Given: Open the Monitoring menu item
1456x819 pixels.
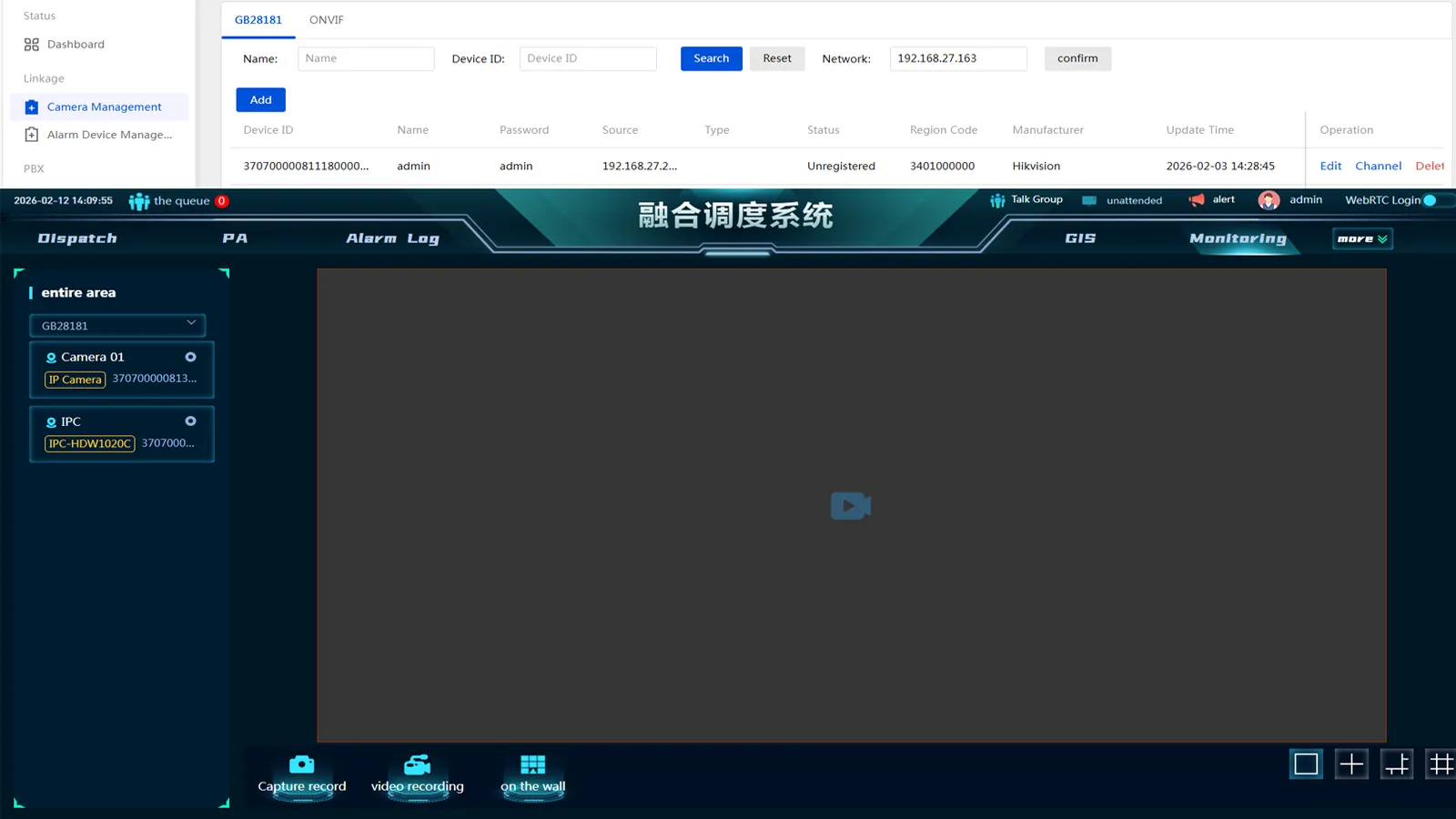Looking at the screenshot, I should tap(1238, 238).
